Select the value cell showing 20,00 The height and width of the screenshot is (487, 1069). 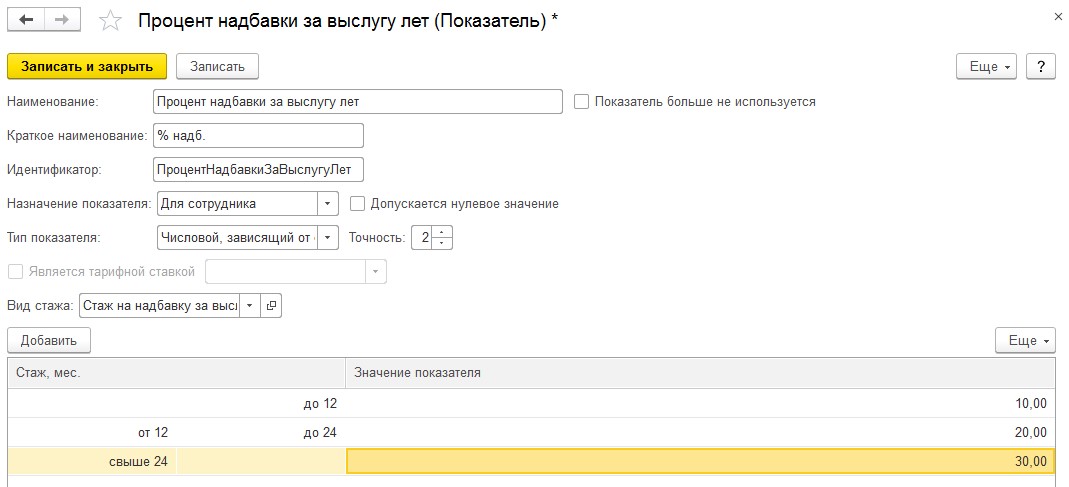tap(700, 432)
